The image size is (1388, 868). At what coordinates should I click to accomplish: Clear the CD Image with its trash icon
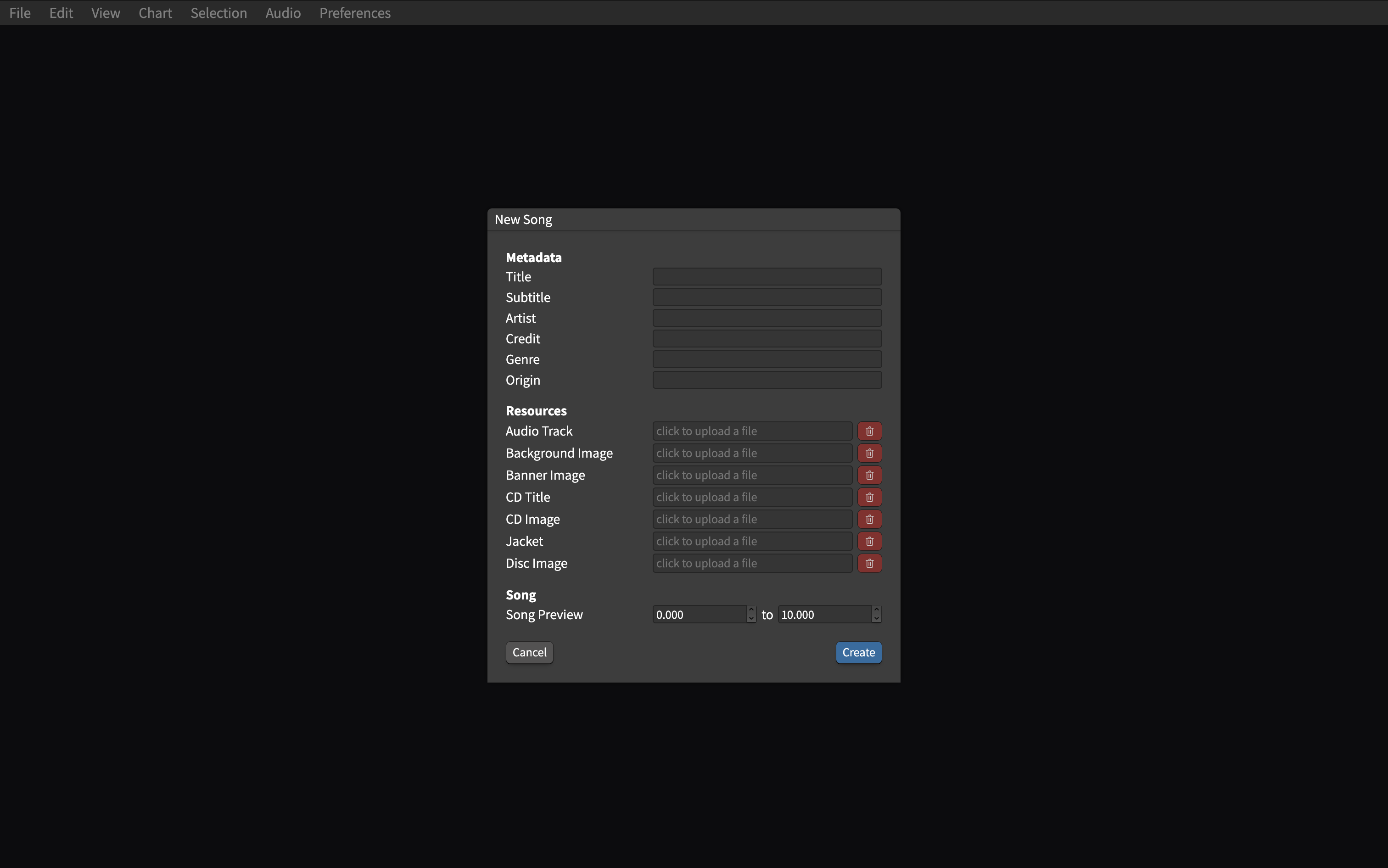point(869,519)
